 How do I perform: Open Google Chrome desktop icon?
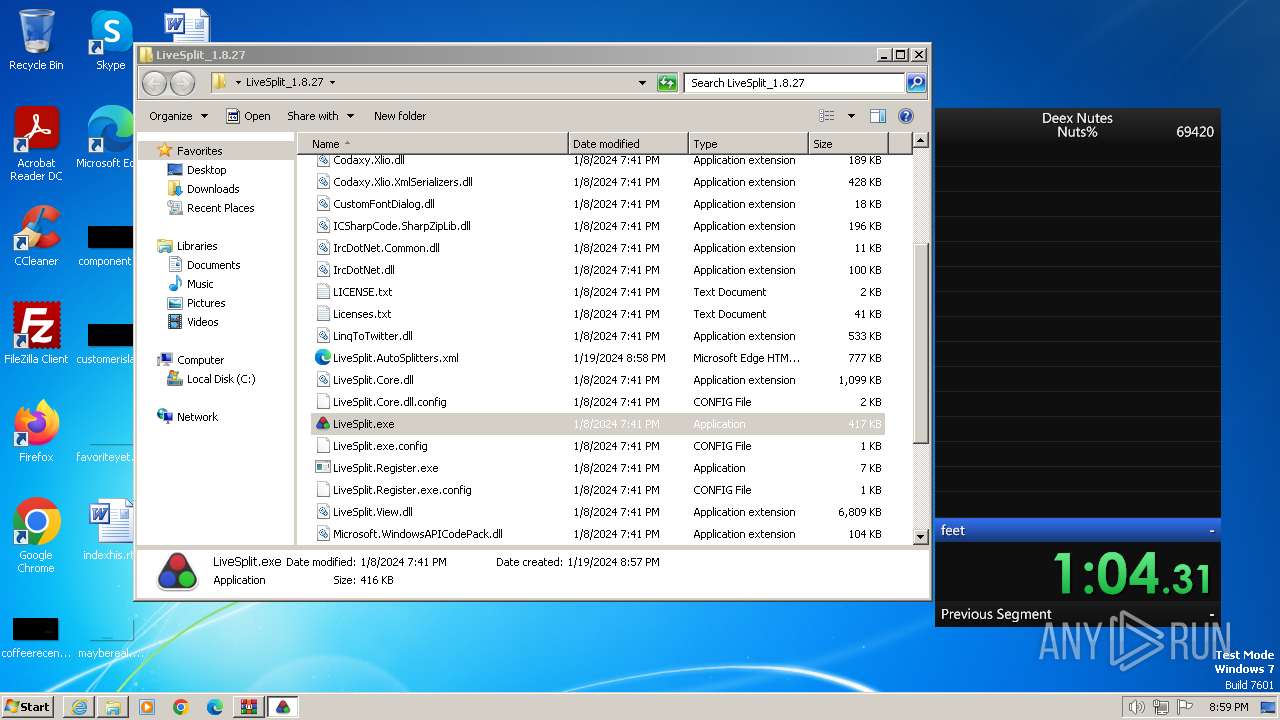[36, 536]
